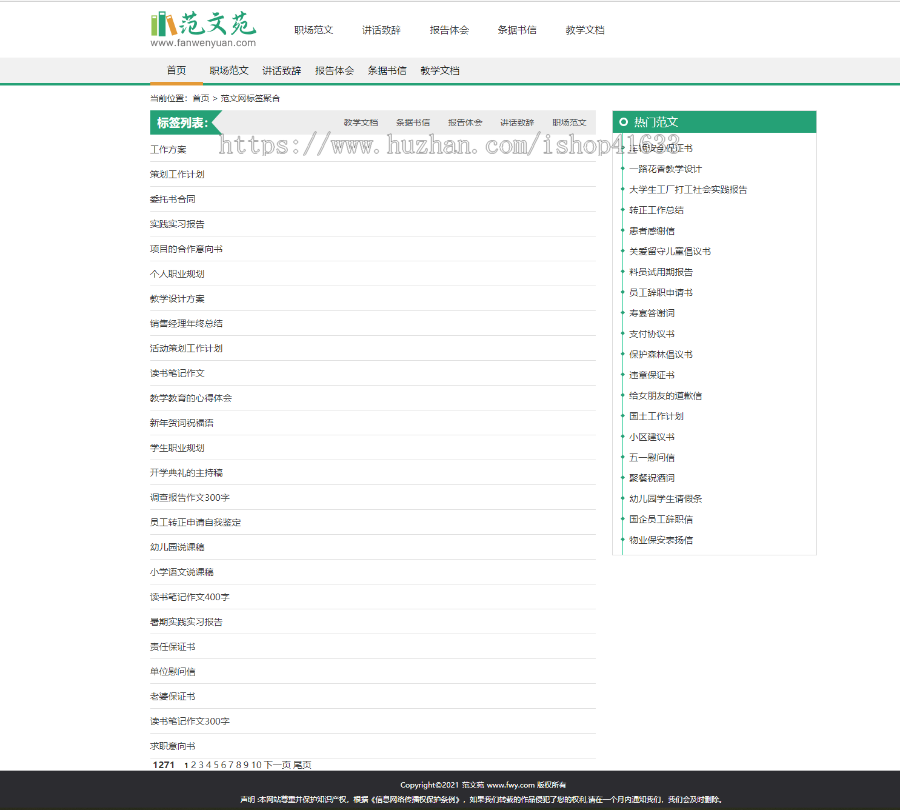
Task: Filter tags by 条据书信 in the 标签列表 bar
Action: tap(413, 122)
